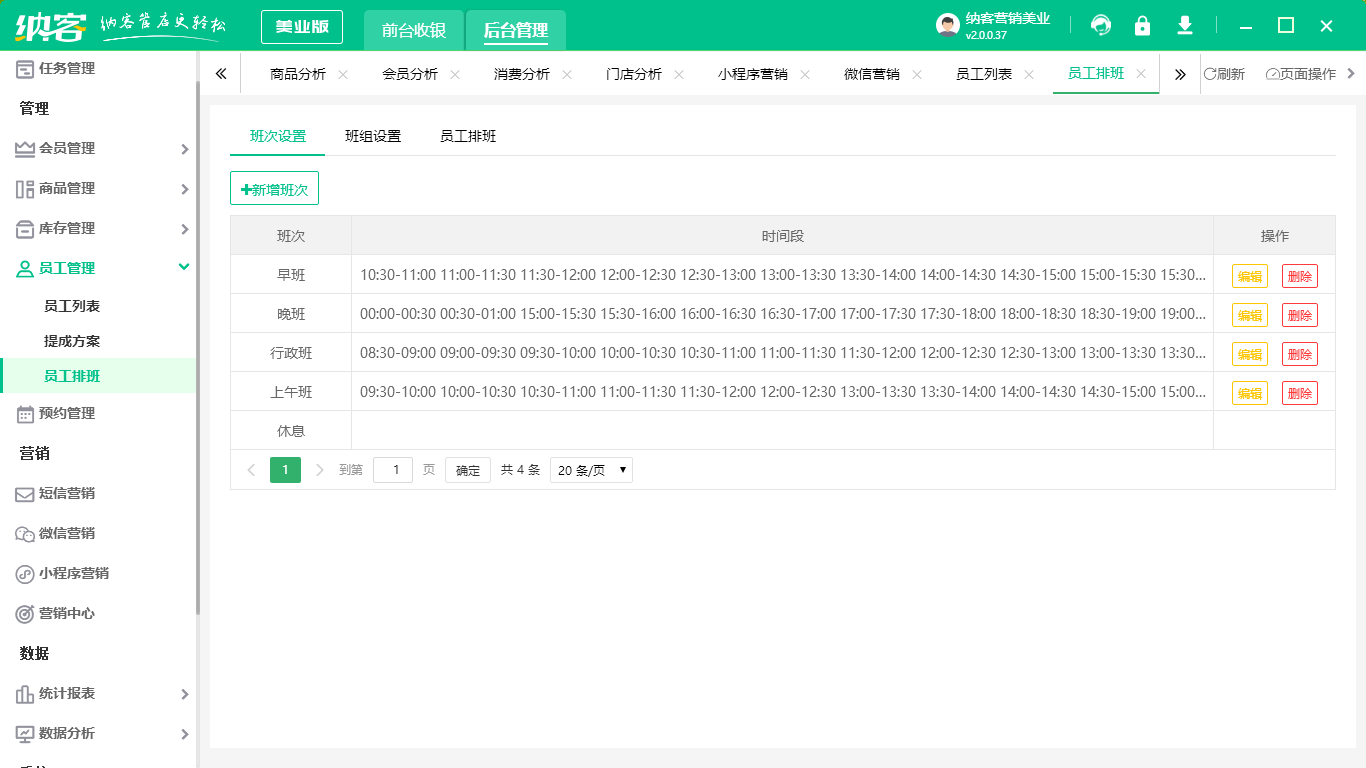Click the lock screen icon
This screenshot has height=768, width=1366.
[x=1142, y=25]
